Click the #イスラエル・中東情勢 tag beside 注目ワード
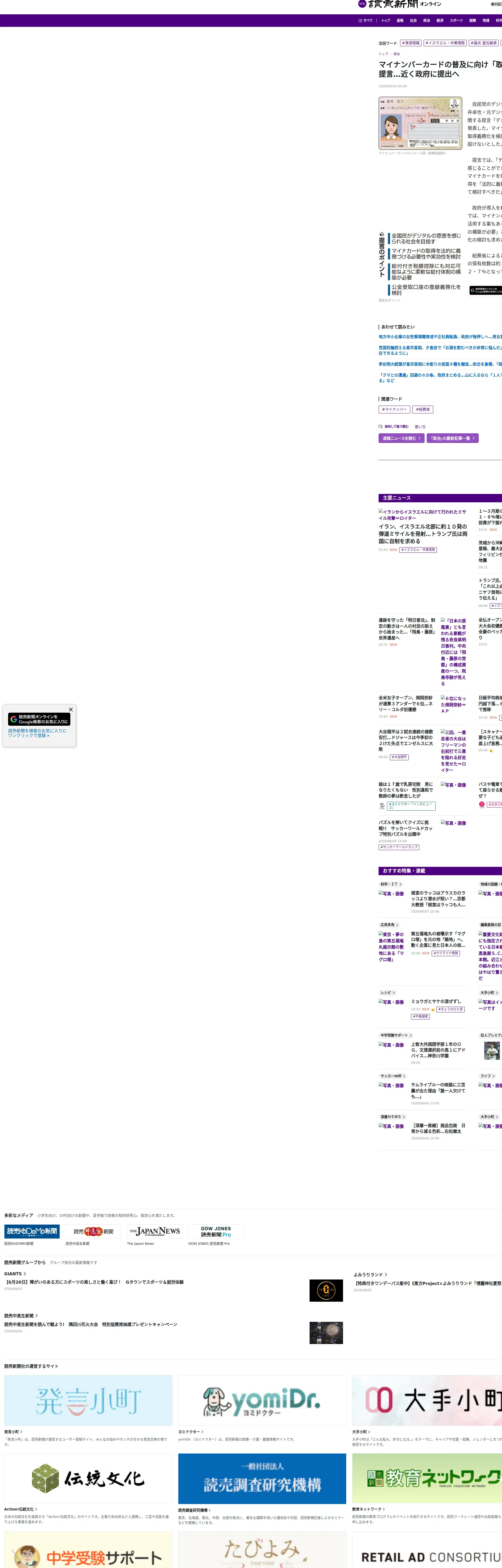The image size is (502, 1568). click(x=445, y=43)
